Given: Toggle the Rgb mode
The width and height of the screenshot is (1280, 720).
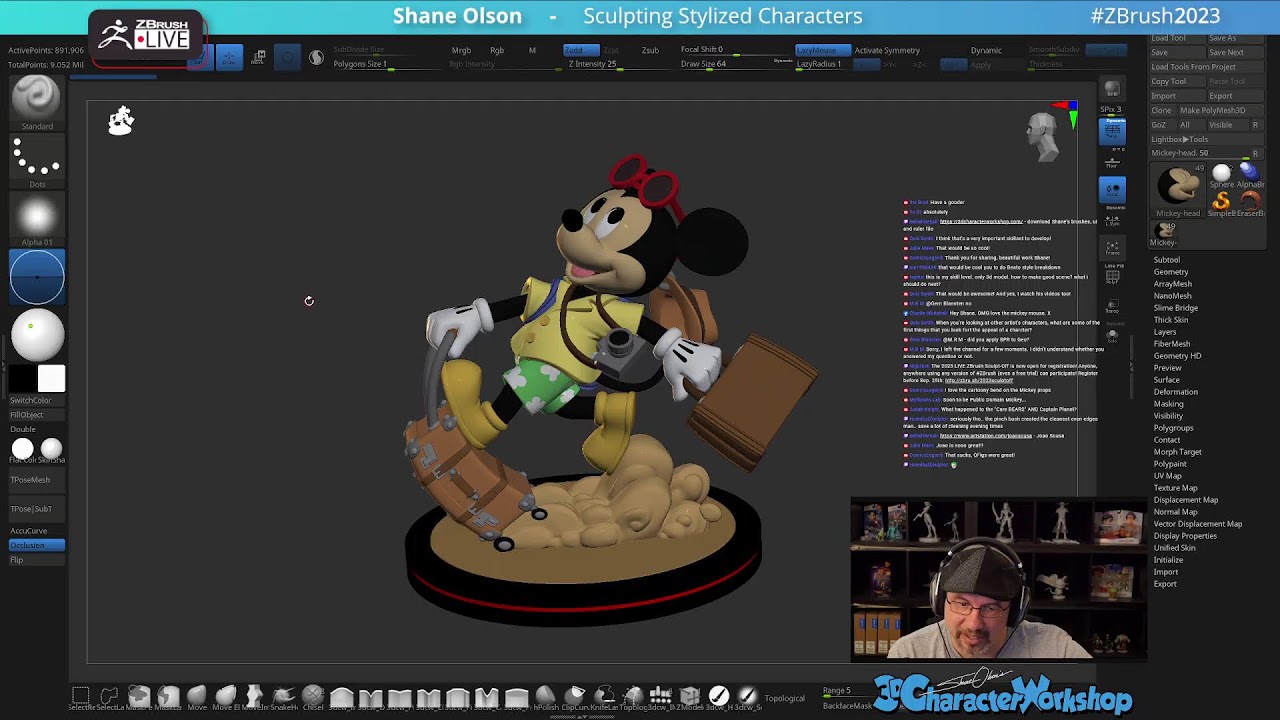Looking at the screenshot, I should [497, 50].
